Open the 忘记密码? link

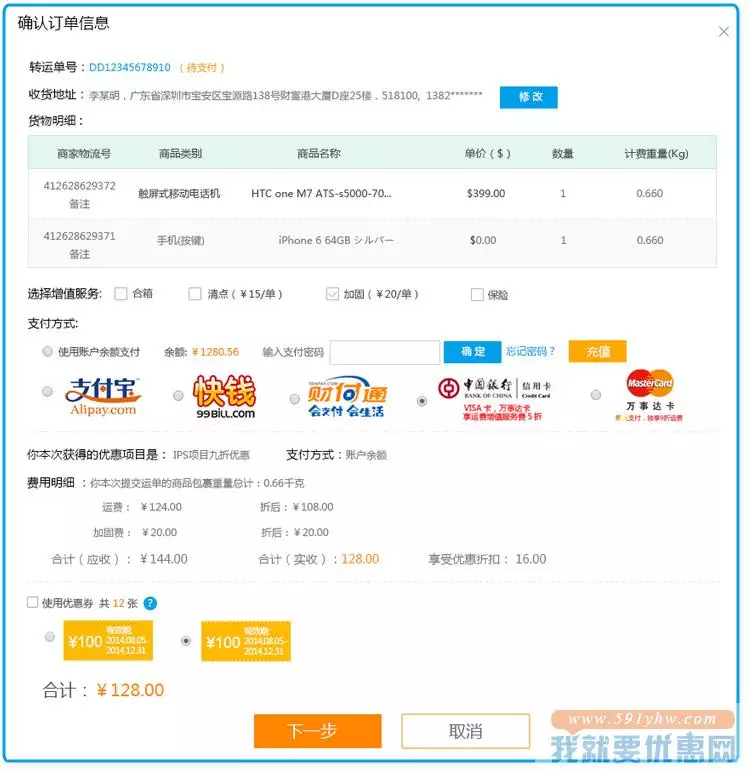[531, 351]
